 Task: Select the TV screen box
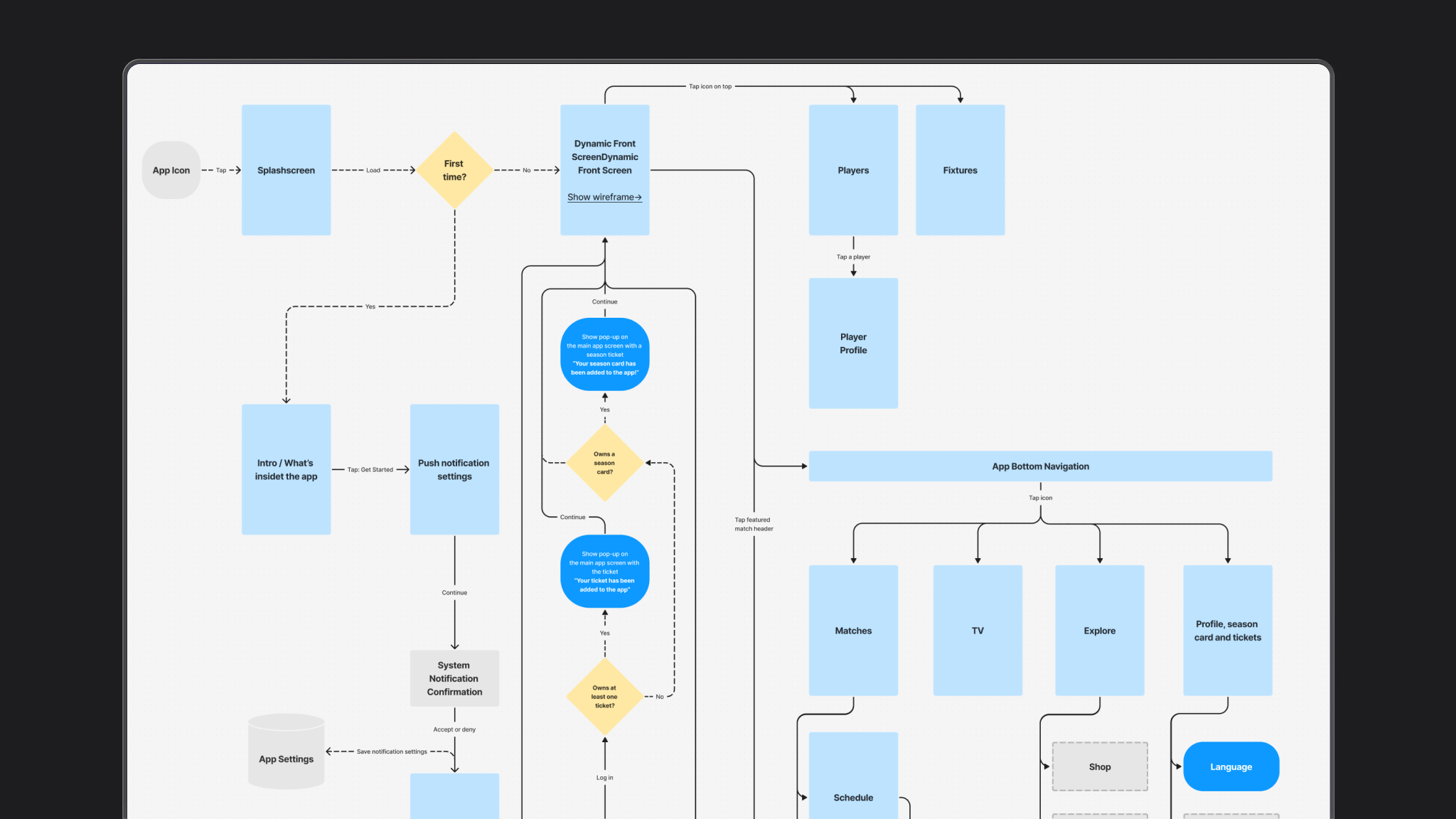978,631
